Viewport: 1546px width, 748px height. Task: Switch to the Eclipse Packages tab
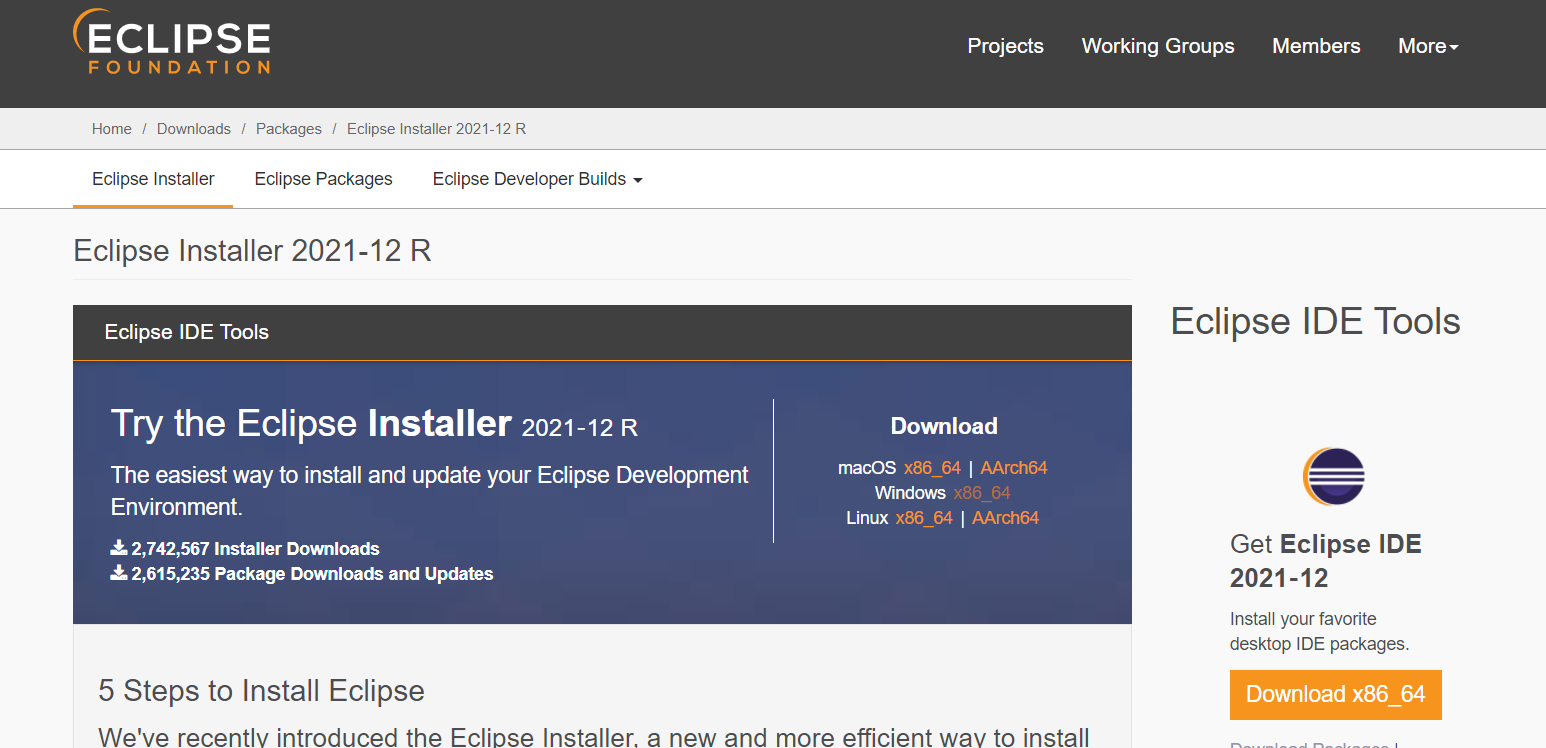click(323, 179)
